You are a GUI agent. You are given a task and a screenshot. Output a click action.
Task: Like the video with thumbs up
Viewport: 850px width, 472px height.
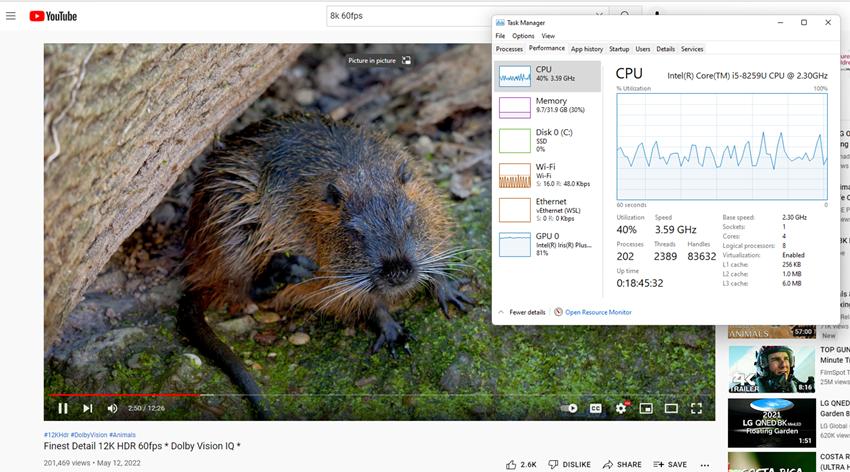512,464
